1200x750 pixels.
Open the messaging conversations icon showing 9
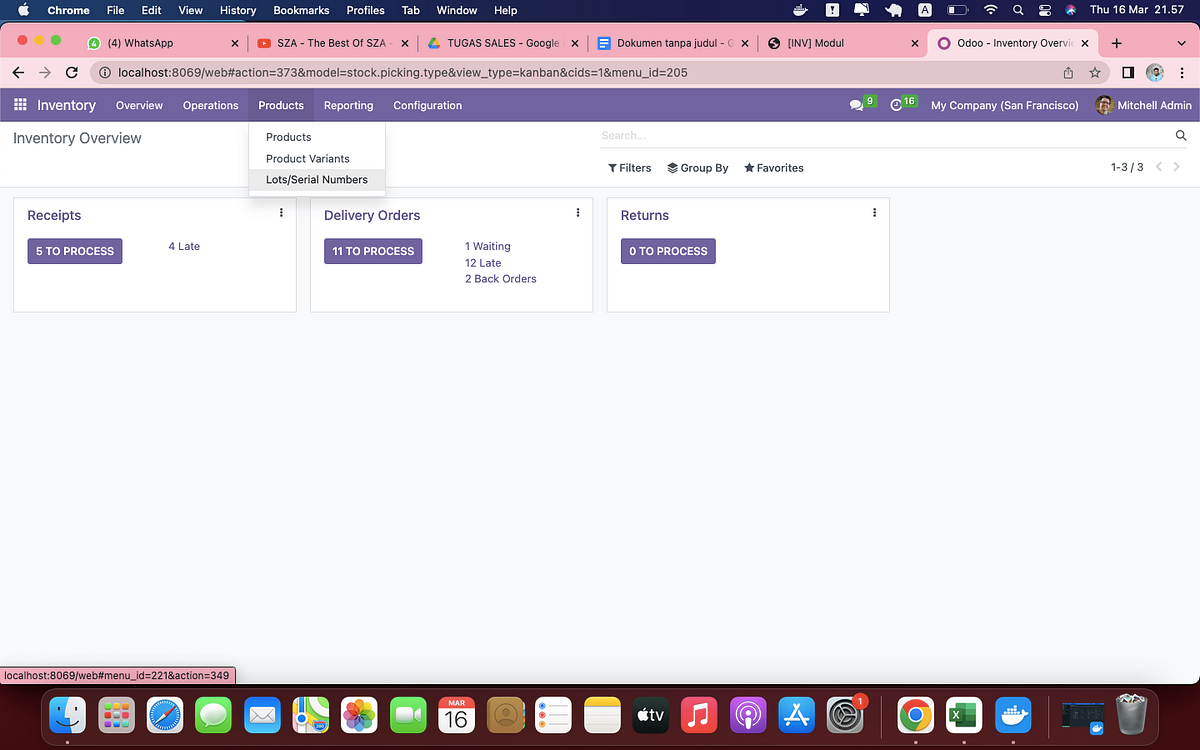(858, 105)
